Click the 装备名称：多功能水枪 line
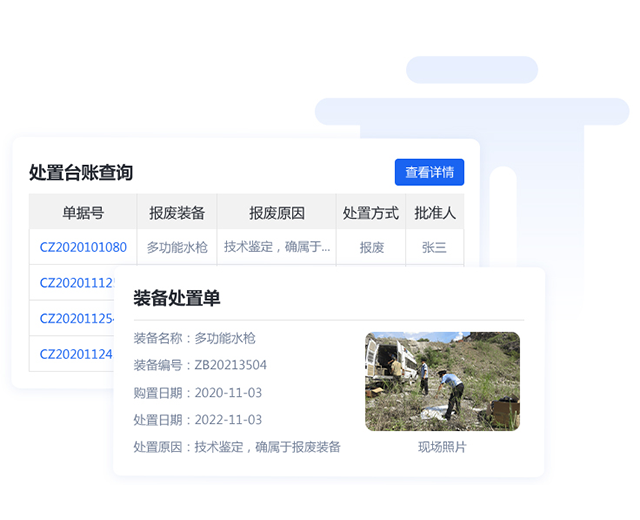Screen dimensions: 640x520 (x=194, y=338)
